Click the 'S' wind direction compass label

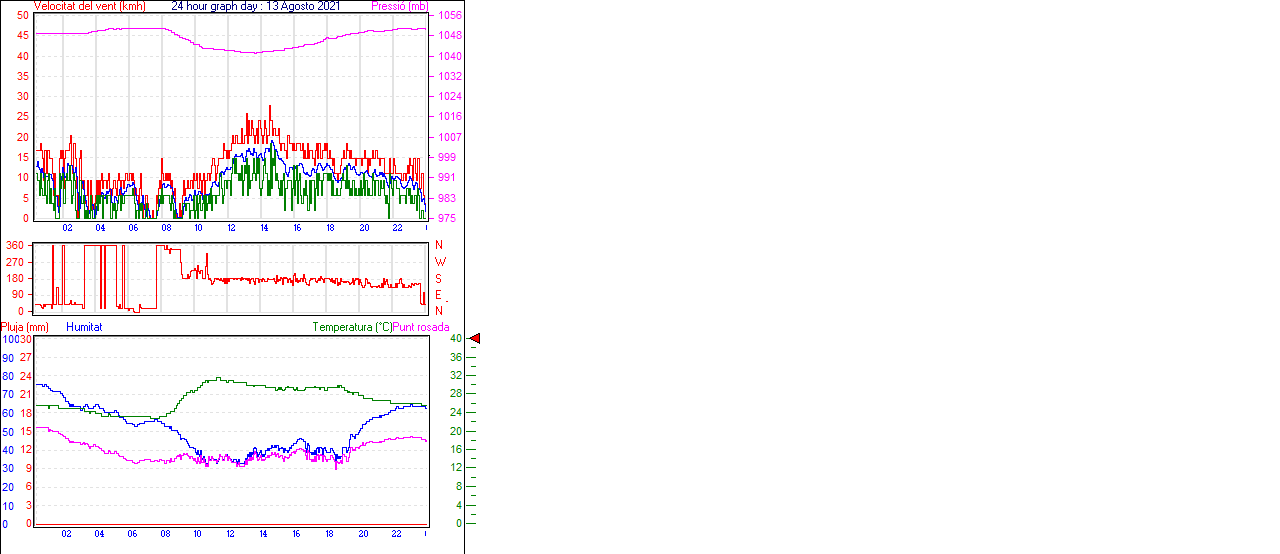click(439, 278)
